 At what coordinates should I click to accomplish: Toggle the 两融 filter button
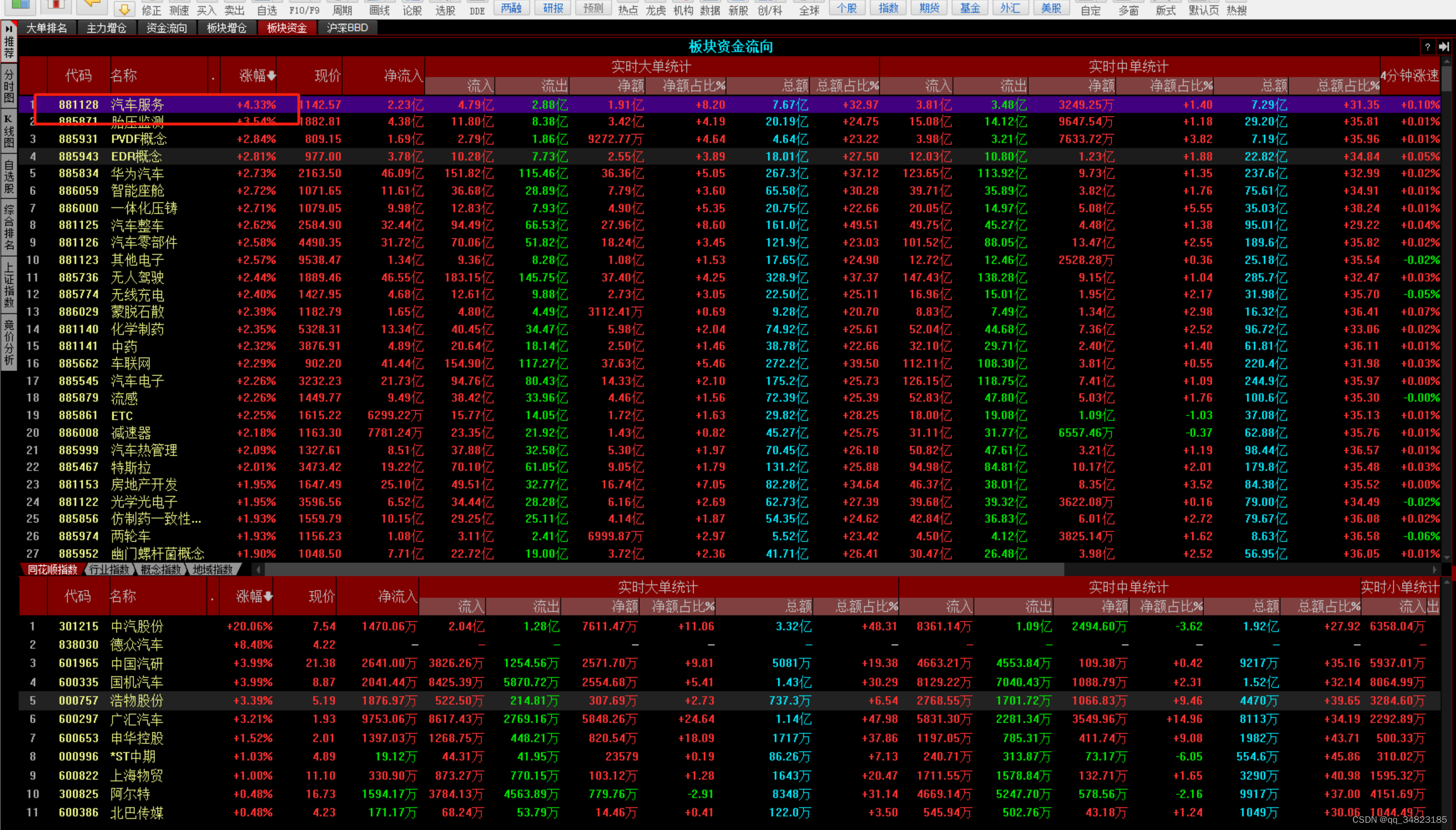coord(511,8)
